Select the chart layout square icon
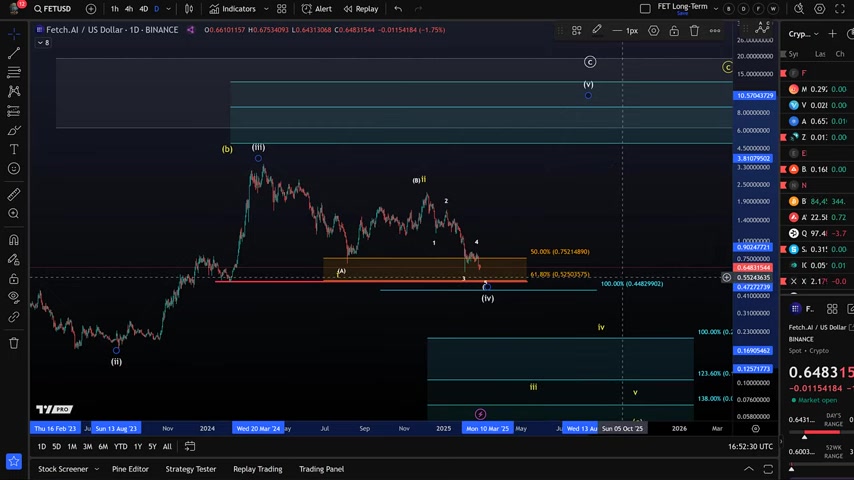Image resolution: width=854 pixels, height=480 pixels. (x=645, y=9)
